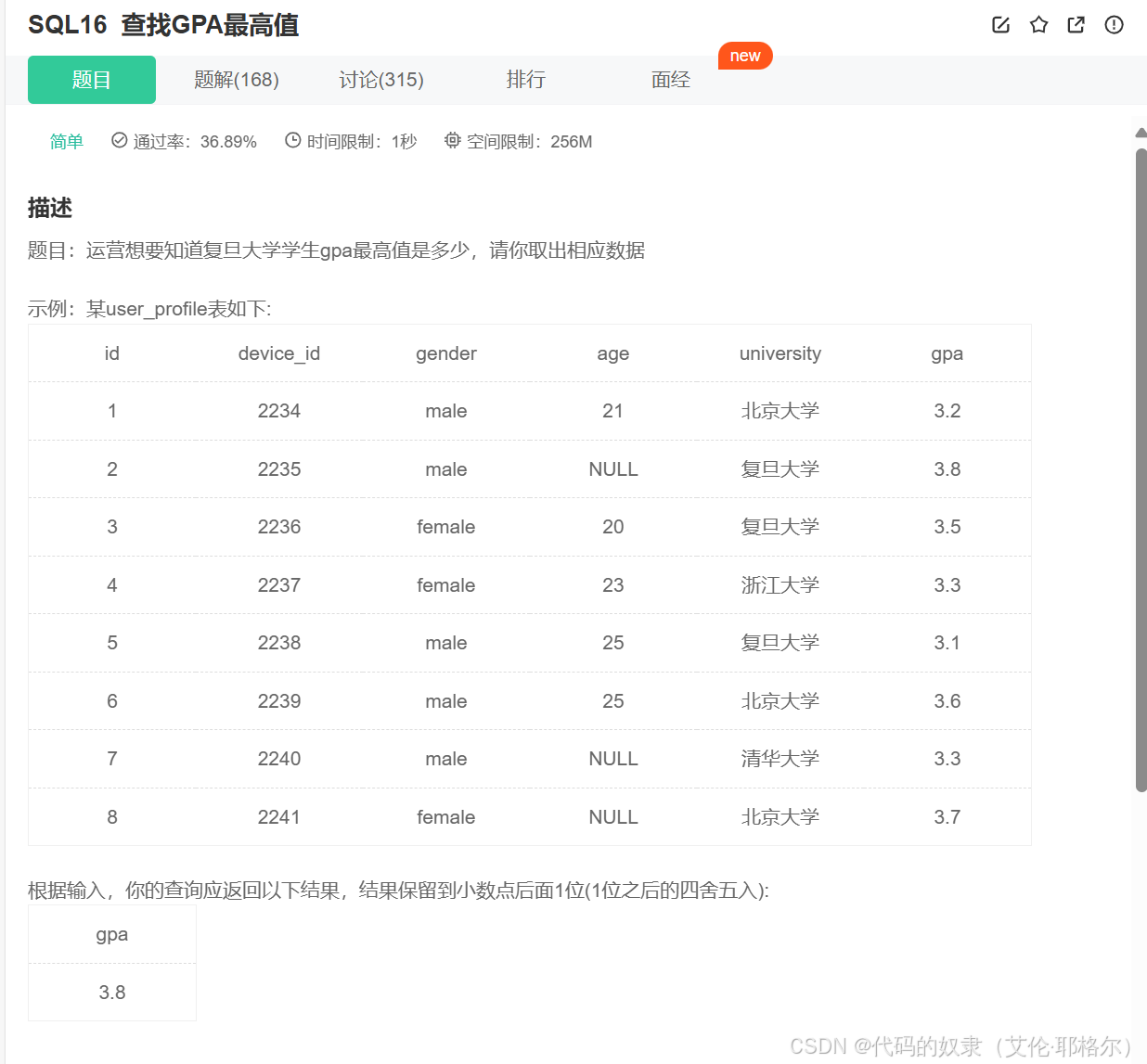The height and width of the screenshot is (1064, 1147).
Task: Click the gpa header in the result table
Action: [x=112, y=934]
